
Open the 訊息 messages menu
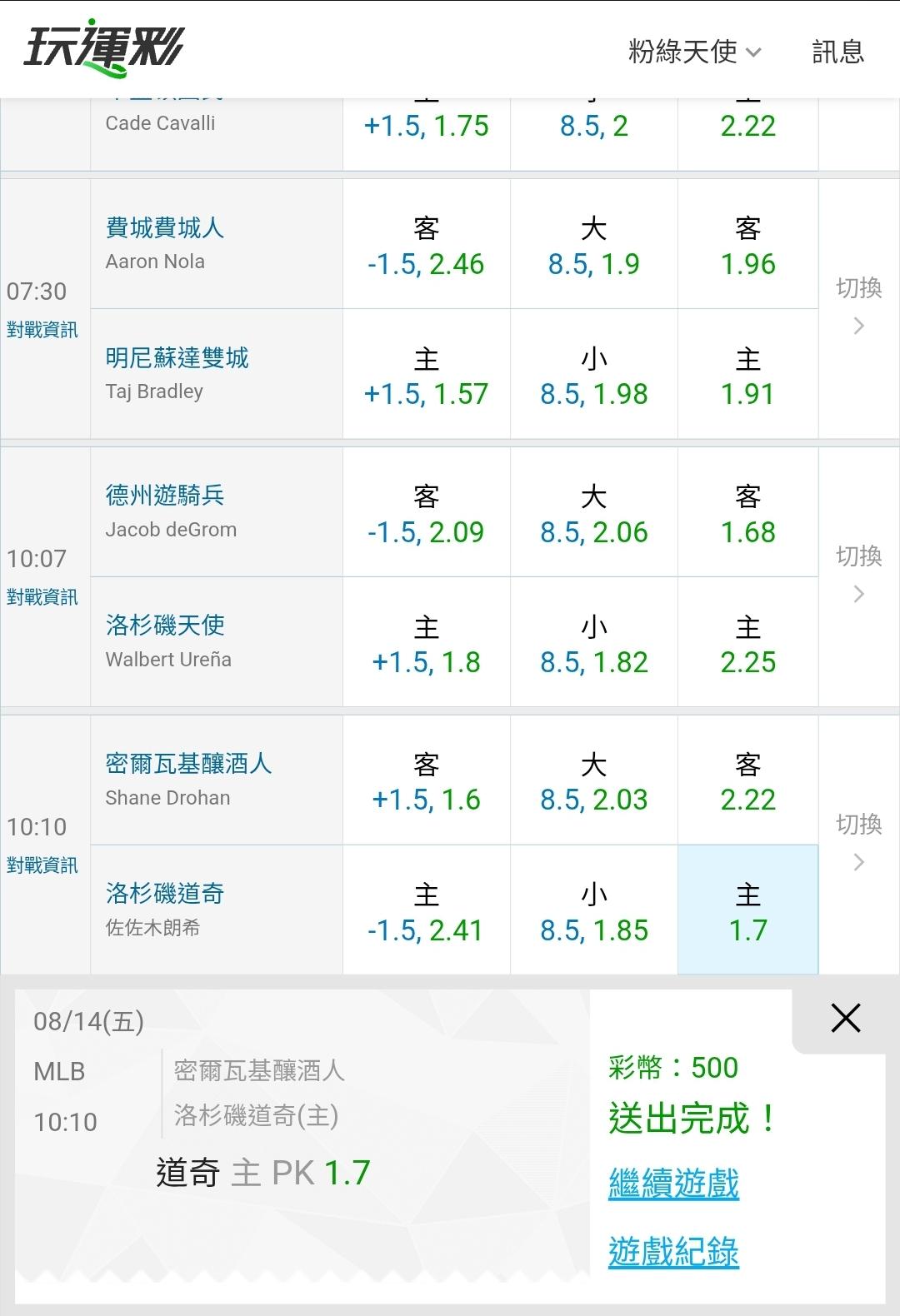[837, 52]
